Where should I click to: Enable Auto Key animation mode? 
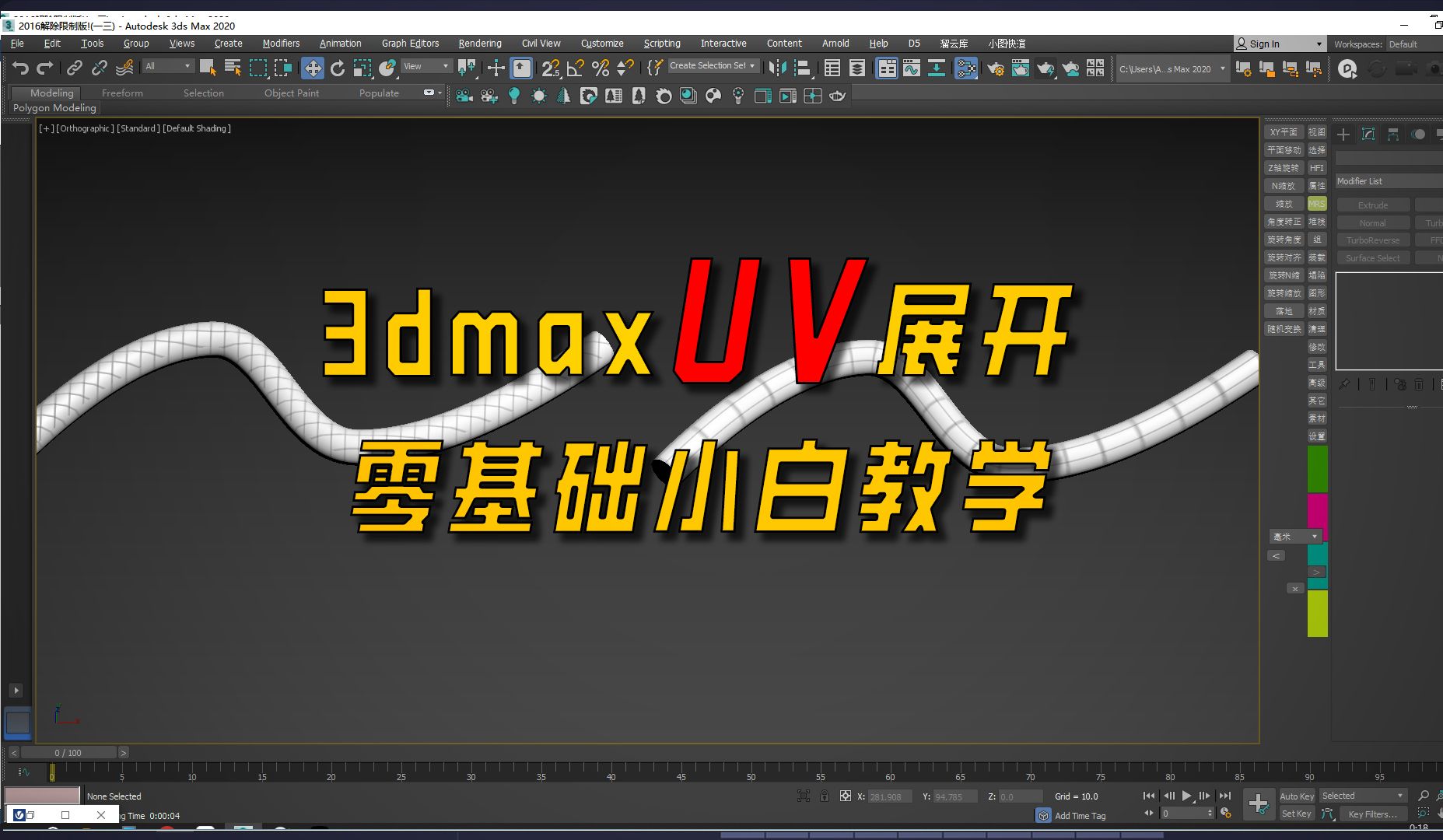pos(1297,796)
